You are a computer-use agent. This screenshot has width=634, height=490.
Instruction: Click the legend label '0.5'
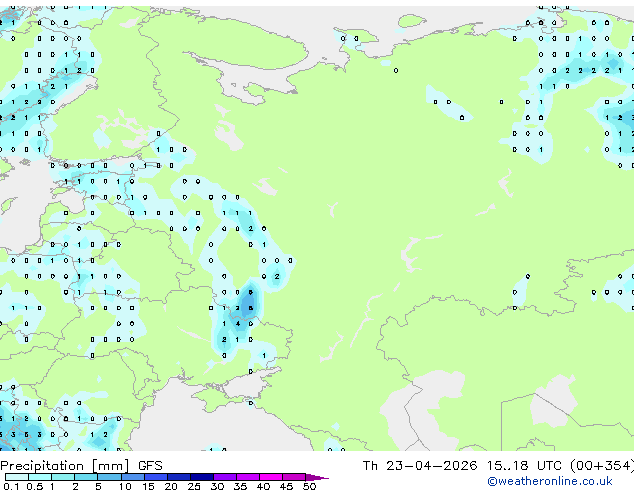[x=35, y=486]
